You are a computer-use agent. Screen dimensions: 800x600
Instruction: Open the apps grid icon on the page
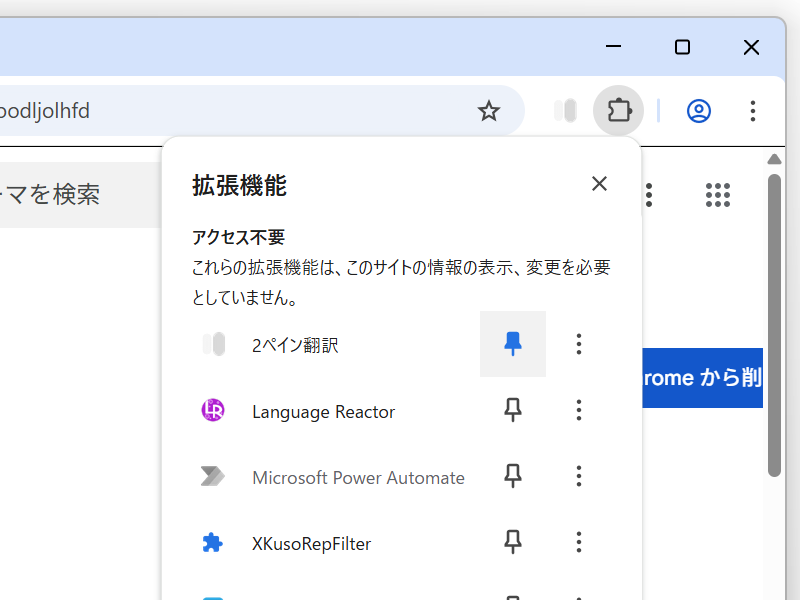(x=718, y=195)
